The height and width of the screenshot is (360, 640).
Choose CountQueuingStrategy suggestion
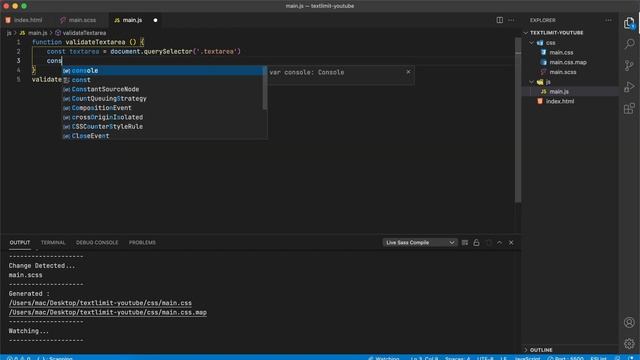(x=162, y=99)
